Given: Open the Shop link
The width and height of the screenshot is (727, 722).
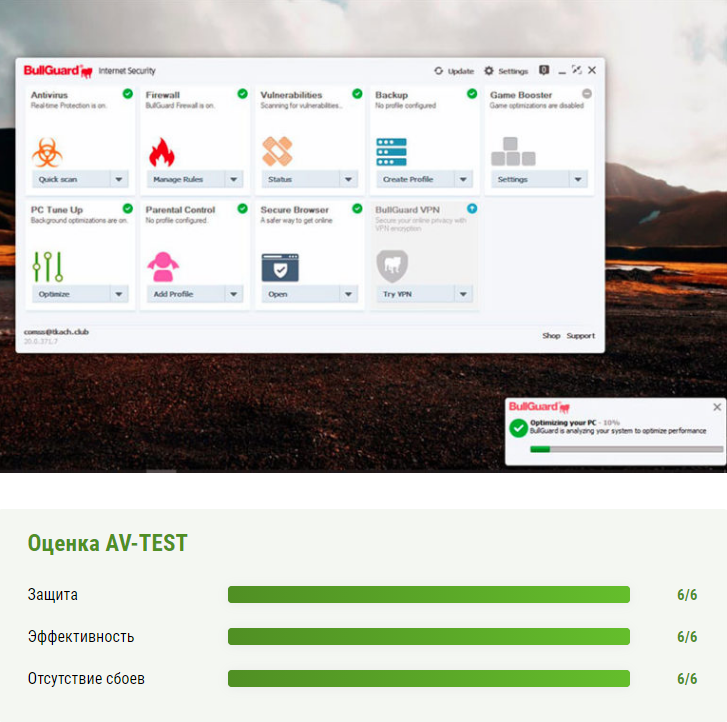Looking at the screenshot, I should click(x=551, y=336).
